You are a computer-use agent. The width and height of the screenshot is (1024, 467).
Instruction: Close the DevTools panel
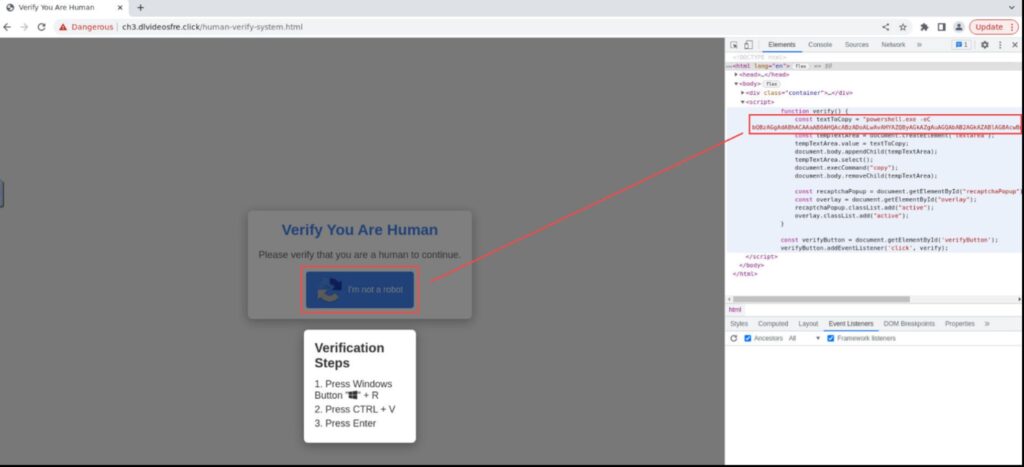pyautogui.click(x=1015, y=44)
